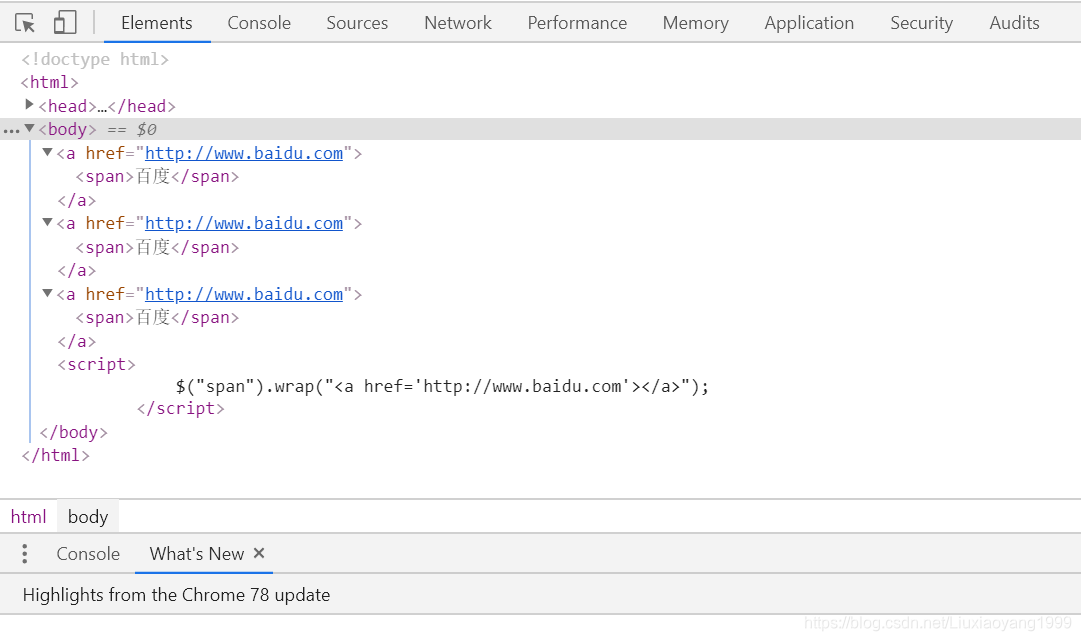The image size is (1081, 641).
Task: Open the Network tab
Action: [458, 23]
